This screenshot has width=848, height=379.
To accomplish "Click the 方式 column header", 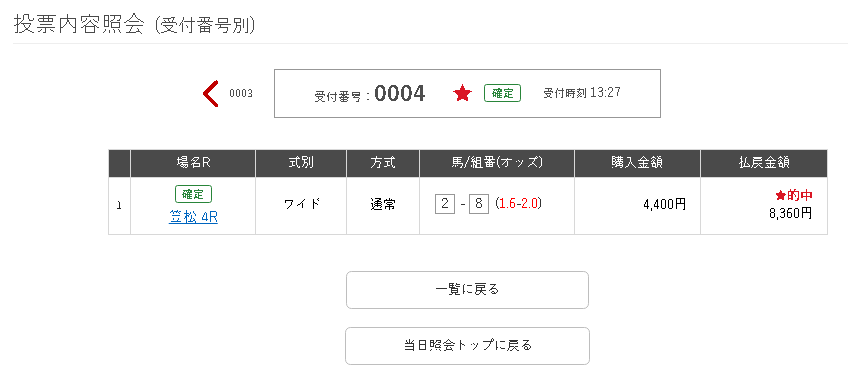I will pos(383,163).
